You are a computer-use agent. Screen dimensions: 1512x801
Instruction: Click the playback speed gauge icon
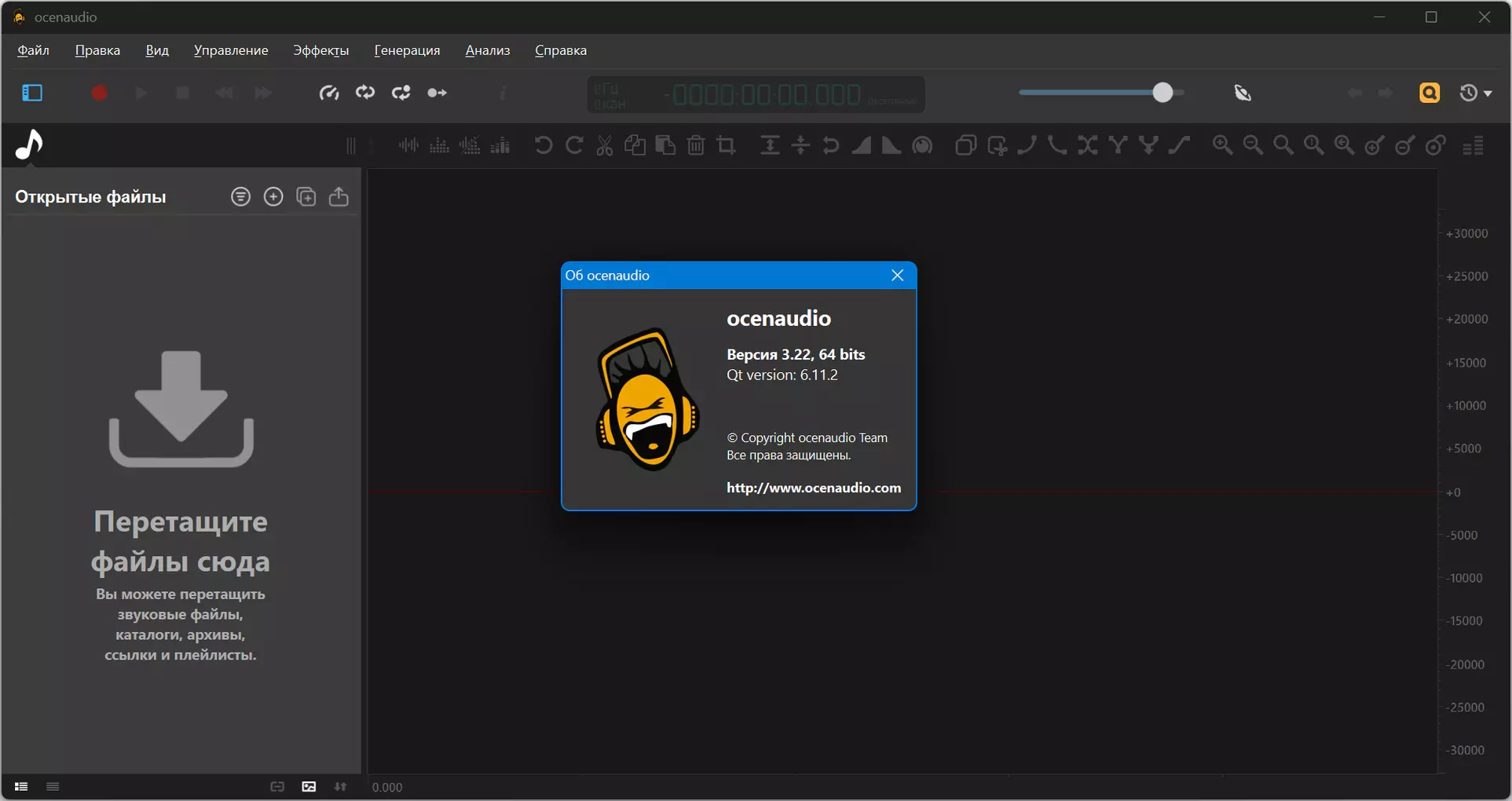[x=329, y=93]
